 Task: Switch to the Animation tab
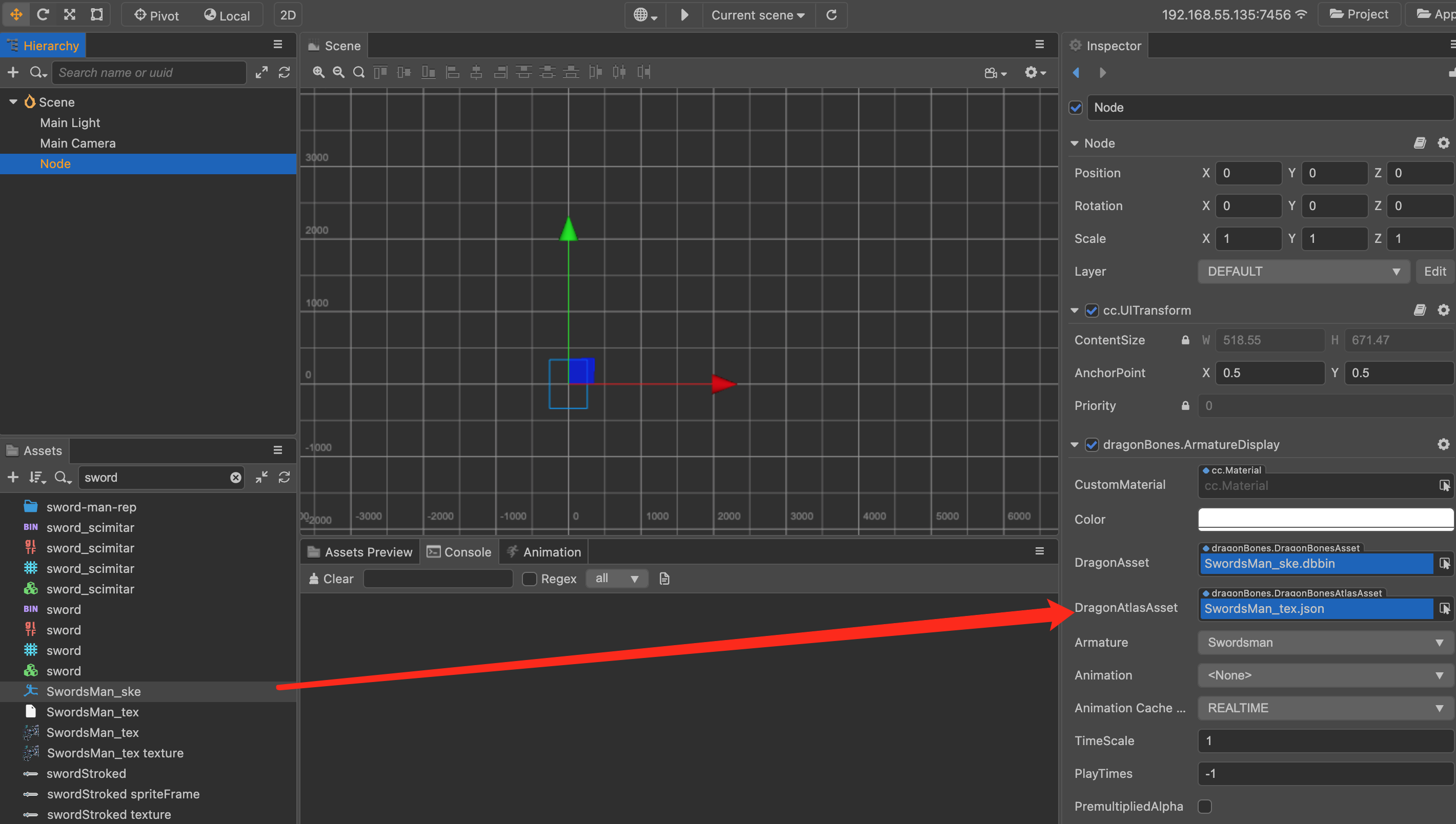click(550, 551)
